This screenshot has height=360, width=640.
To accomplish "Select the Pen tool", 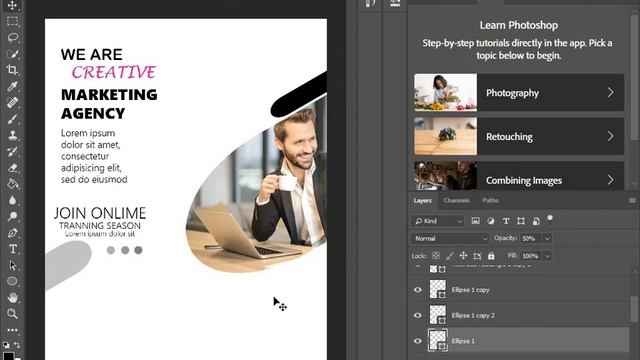I will (12, 233).
